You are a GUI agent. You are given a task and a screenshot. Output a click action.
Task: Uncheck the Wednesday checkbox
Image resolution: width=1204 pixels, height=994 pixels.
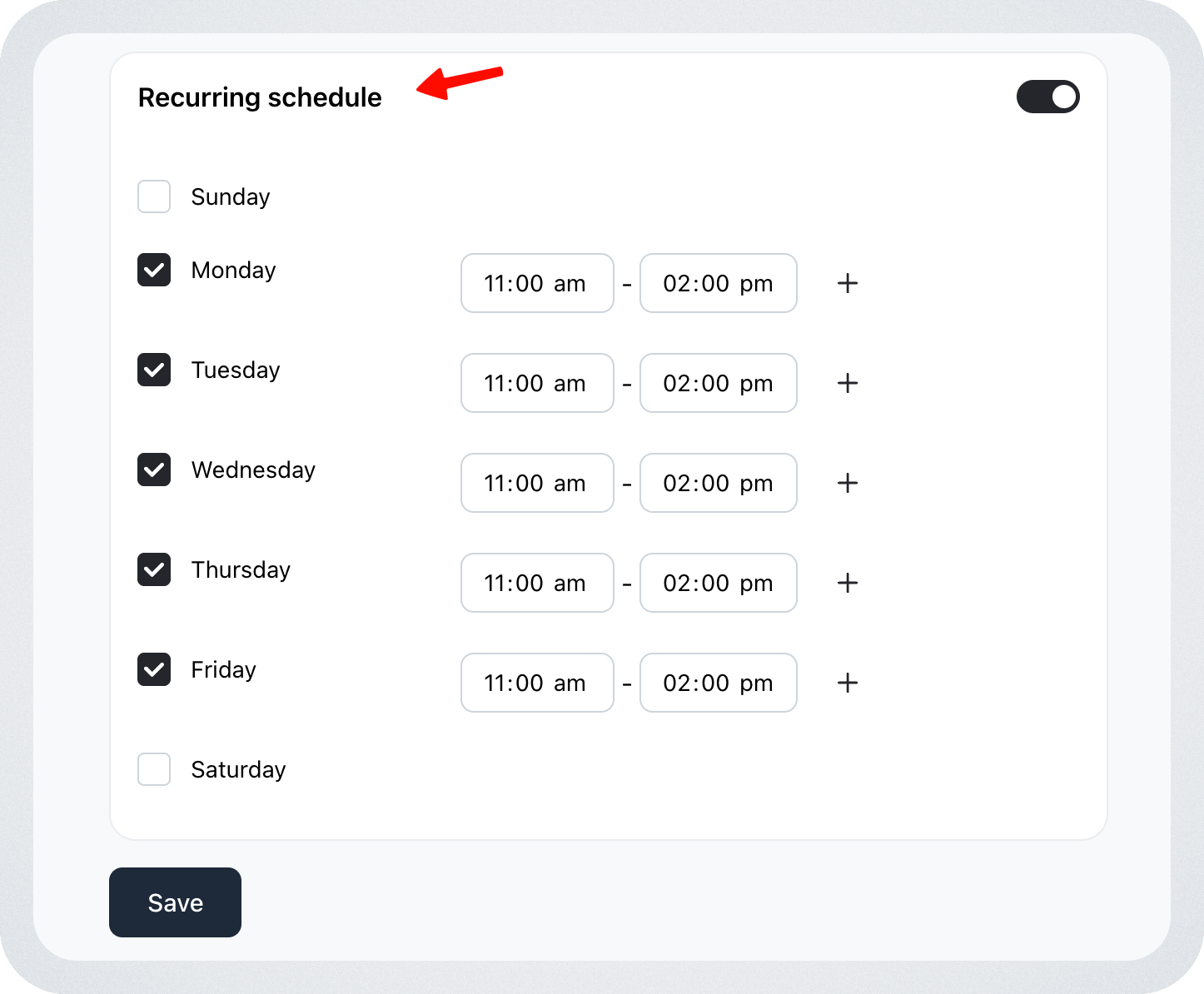(154, 470)
